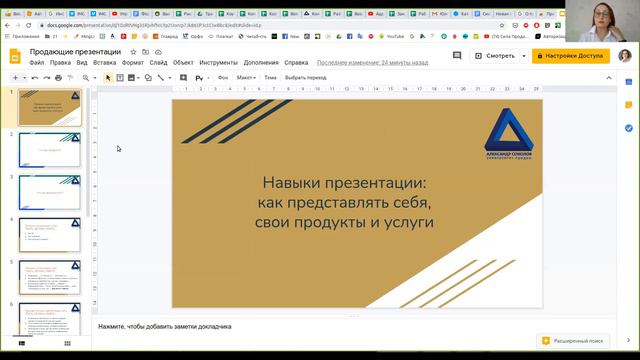This screenshot has width=640, height=360.
Task: Expand the image insert dropdown arrow
Action: click(138, 78)
